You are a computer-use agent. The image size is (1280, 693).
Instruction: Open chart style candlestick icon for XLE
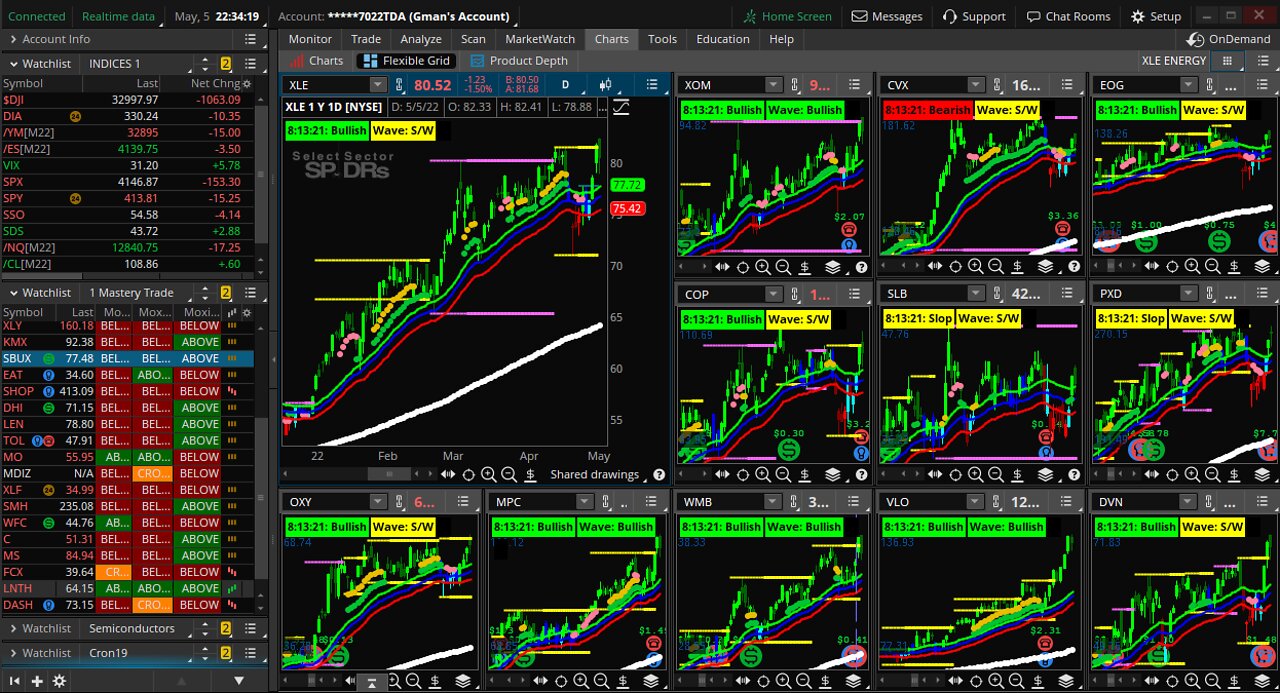606,85
